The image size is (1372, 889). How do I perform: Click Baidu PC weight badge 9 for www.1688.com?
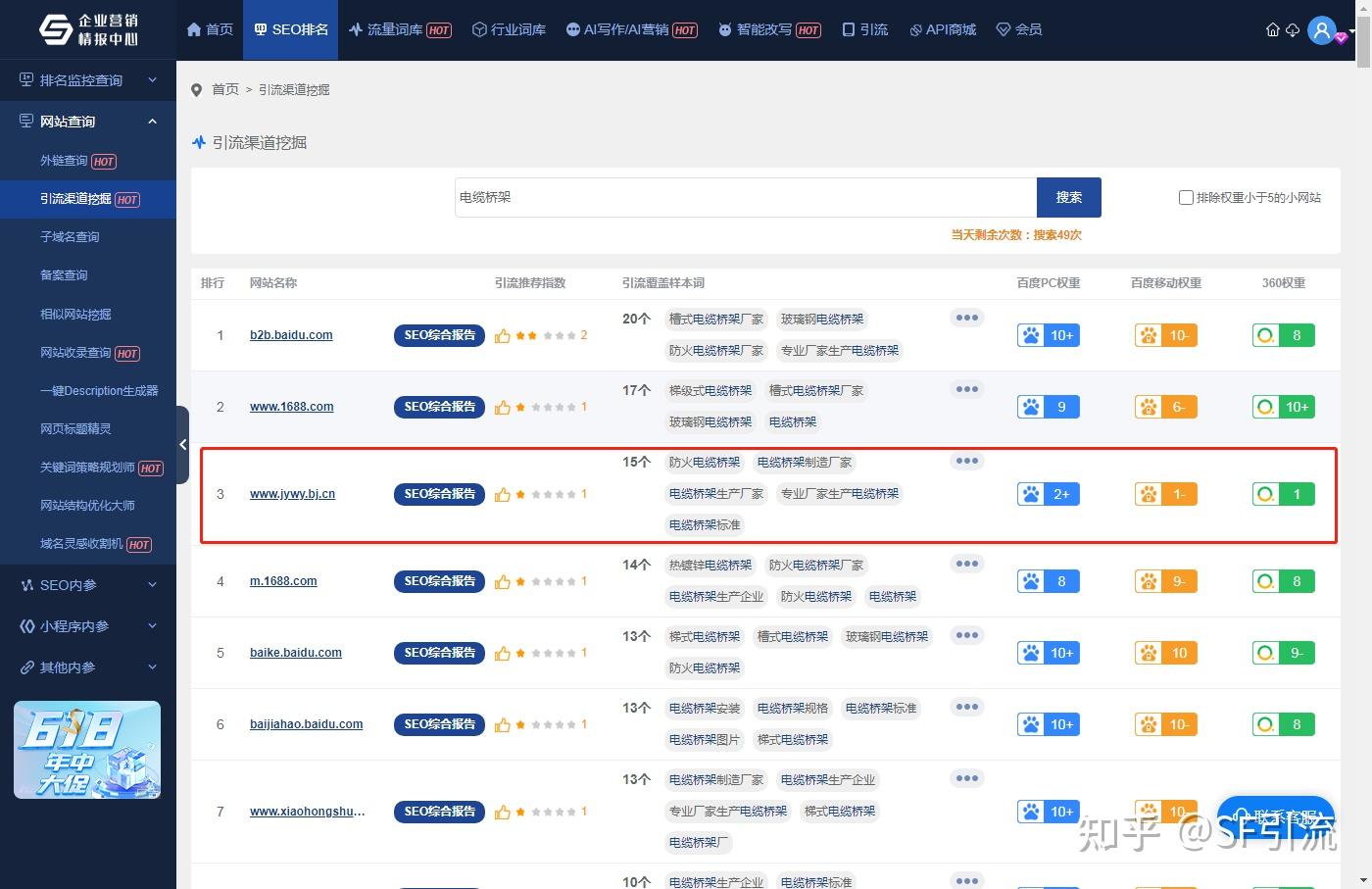coord(1049,407)
